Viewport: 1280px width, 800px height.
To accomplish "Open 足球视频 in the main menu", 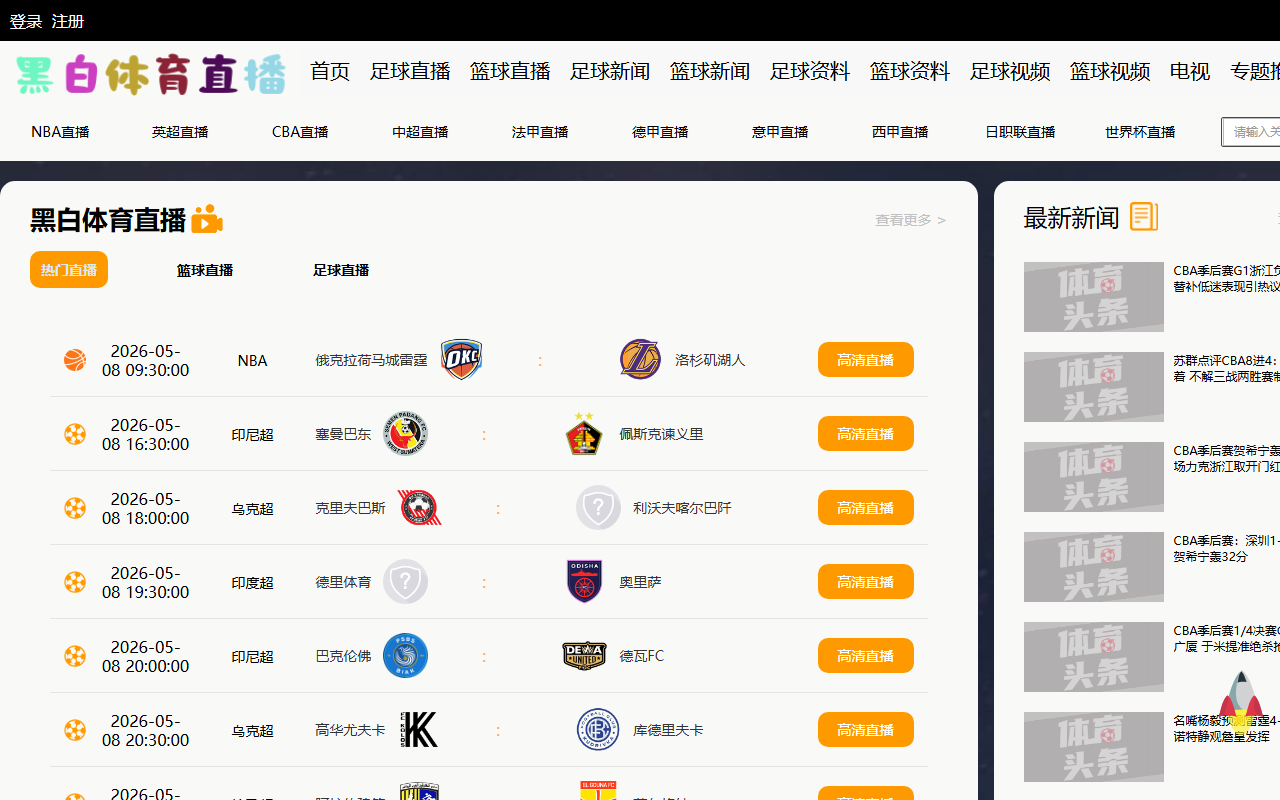I will click(x=1010, y=71).
